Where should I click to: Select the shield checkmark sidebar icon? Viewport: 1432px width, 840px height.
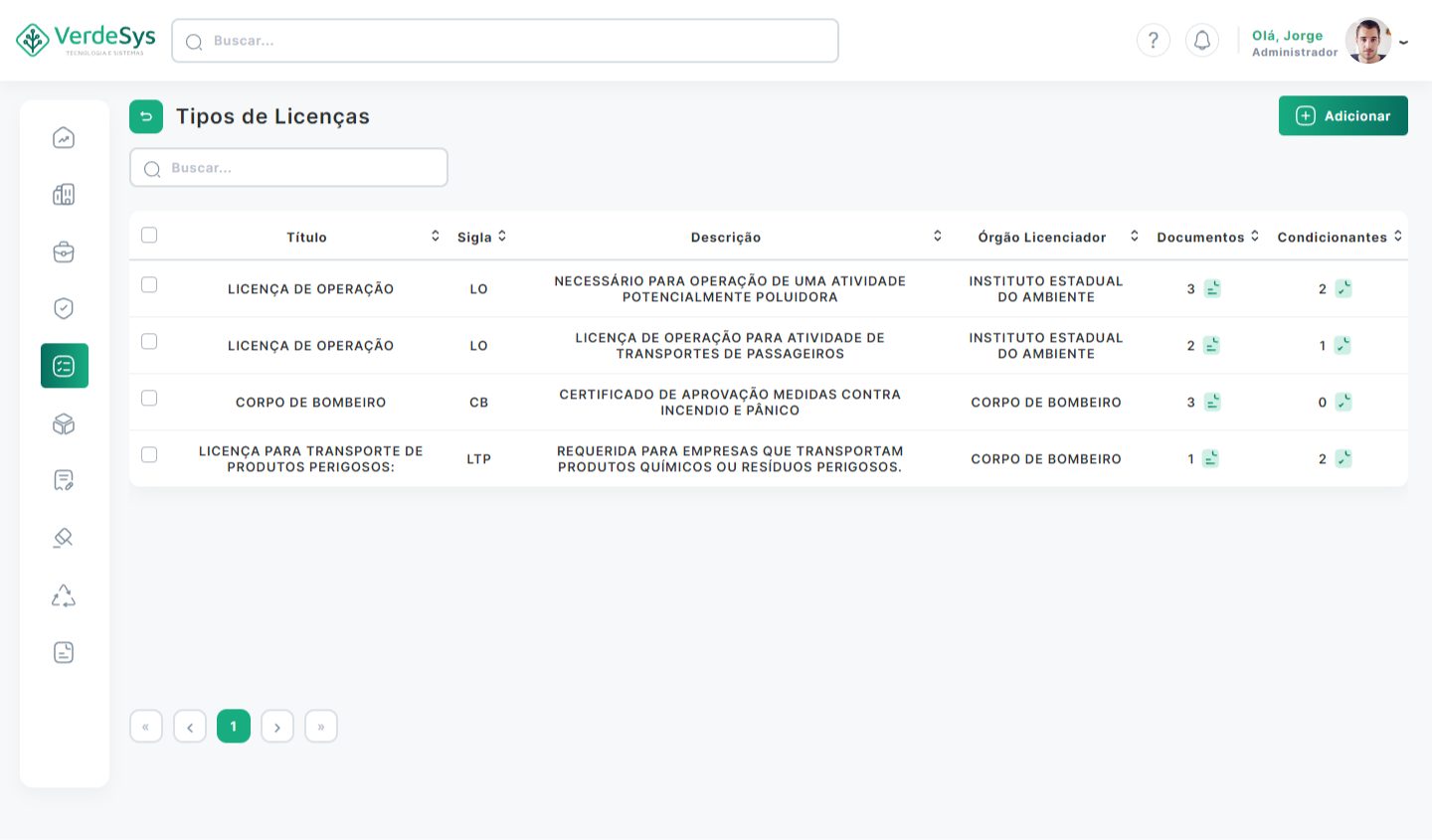(64, 309)
